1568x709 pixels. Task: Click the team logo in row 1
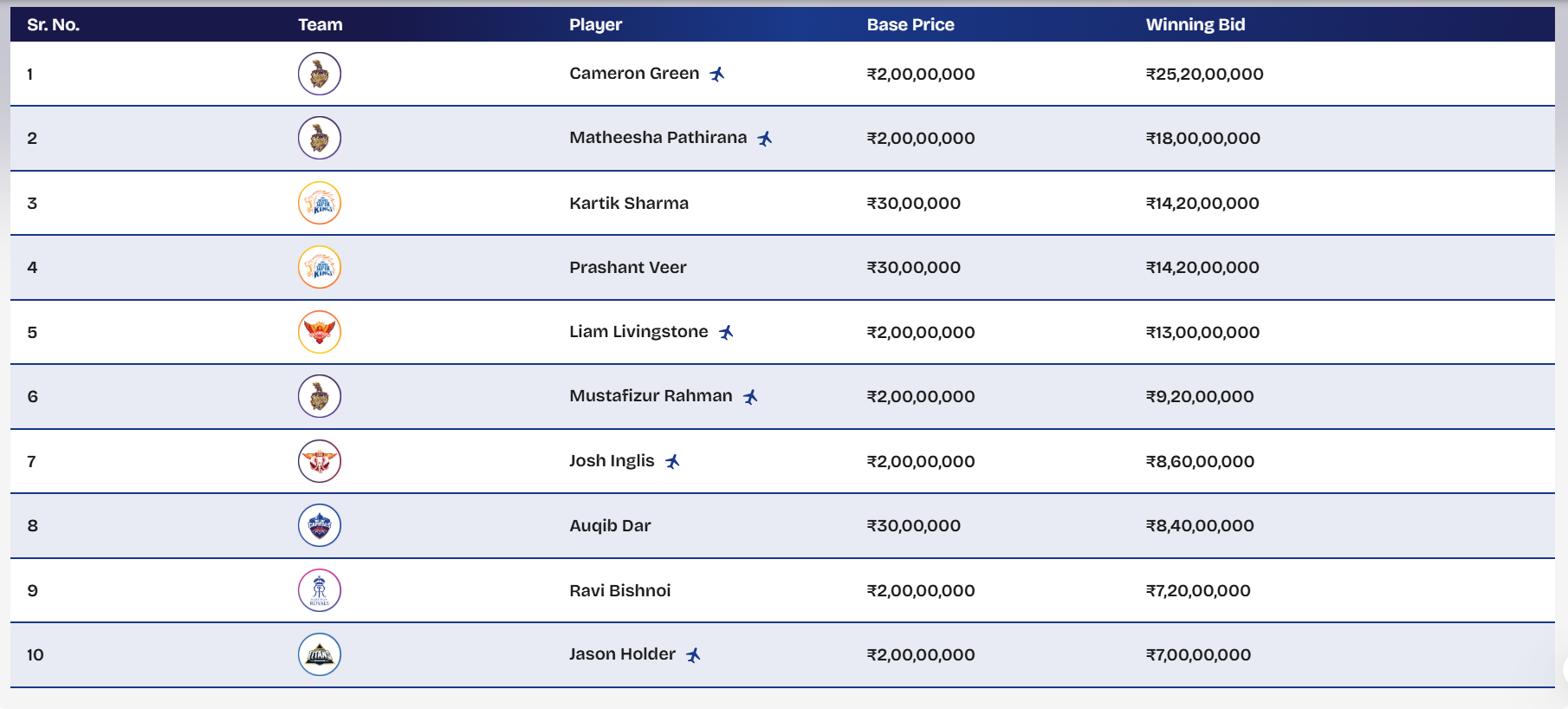319,74
